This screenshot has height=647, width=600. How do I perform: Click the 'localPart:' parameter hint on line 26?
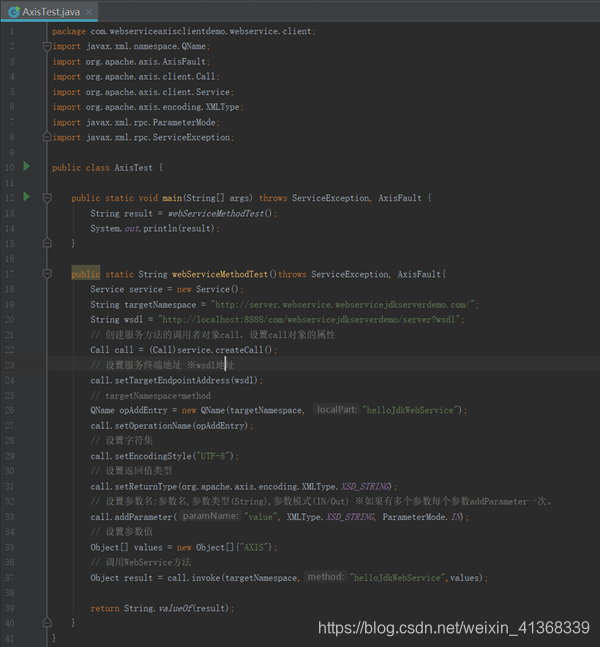pos(336,409)
